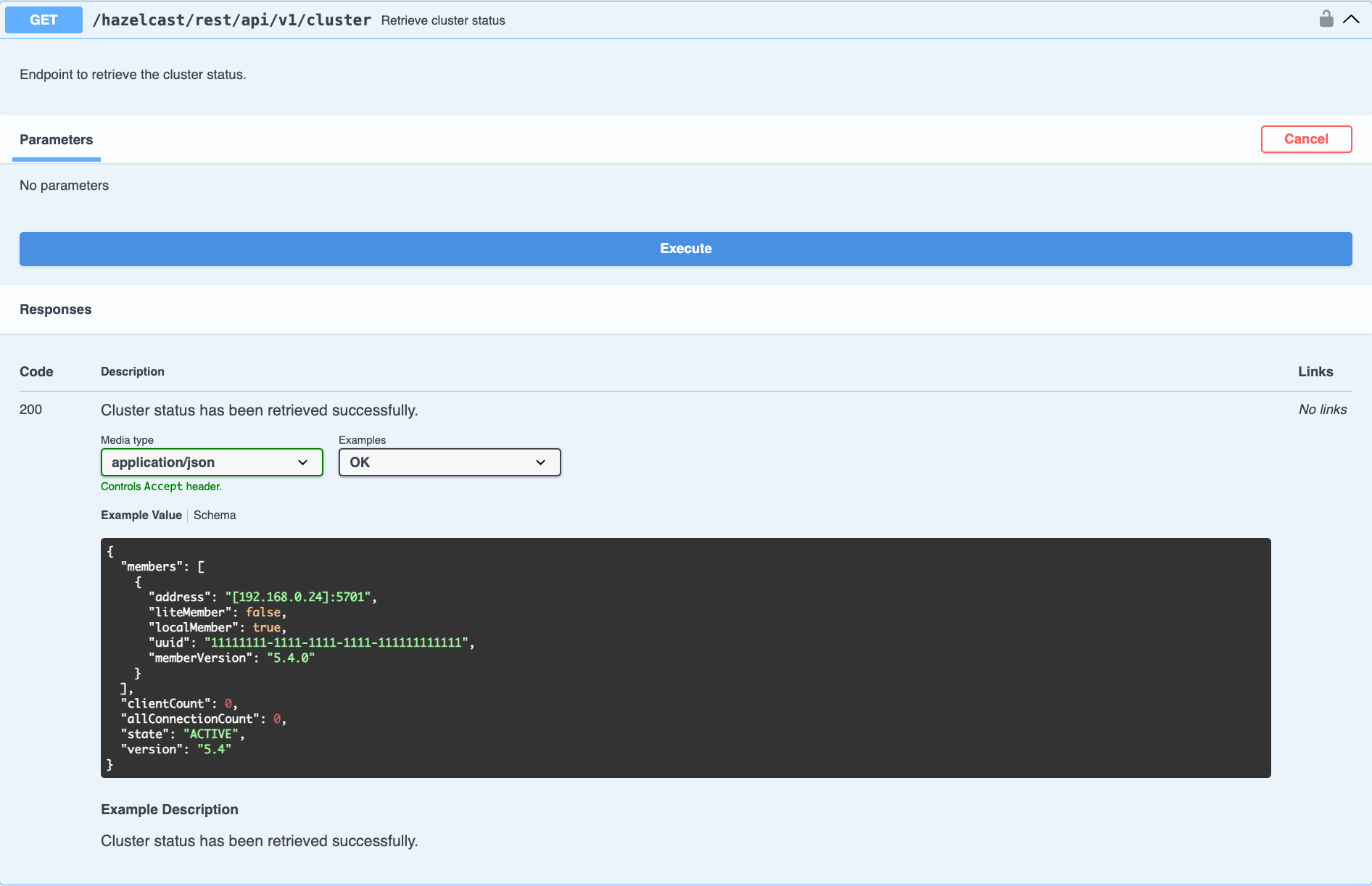The width and height of the screenshot is (1372, 886).
Task: Click the Example Description heading
Action: click(169, 809)
